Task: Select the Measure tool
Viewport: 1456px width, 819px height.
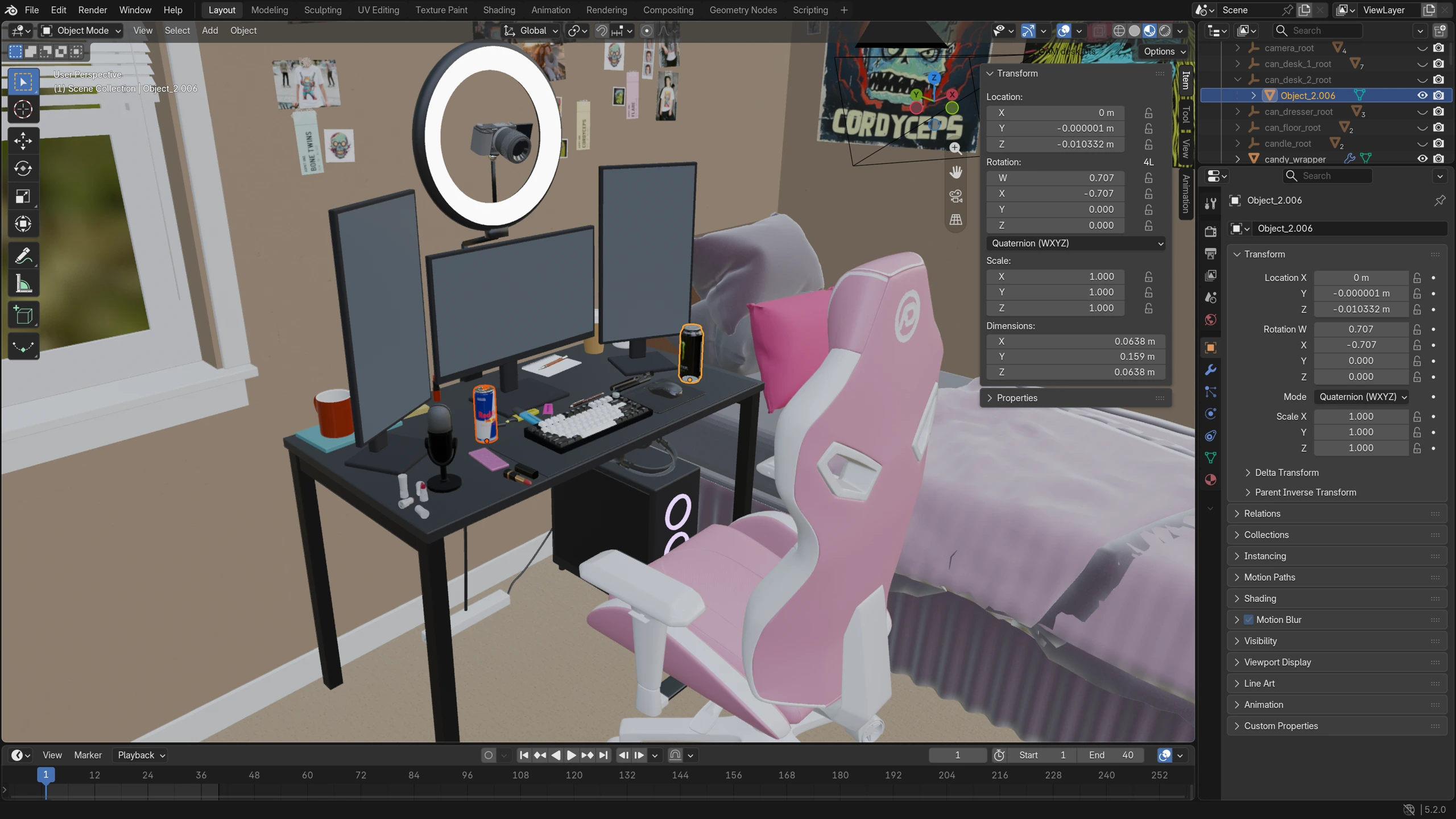Action: coord(23,283)
